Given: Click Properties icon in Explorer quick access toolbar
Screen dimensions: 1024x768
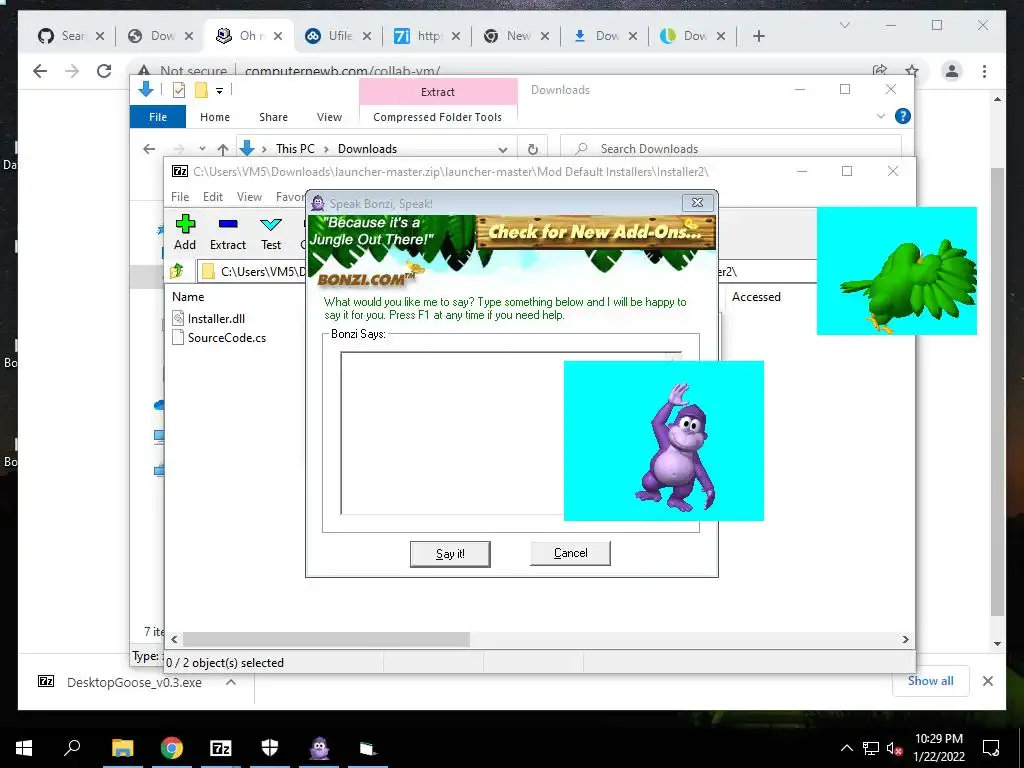Looking at the screenshot, I should (x=178, y=90).
